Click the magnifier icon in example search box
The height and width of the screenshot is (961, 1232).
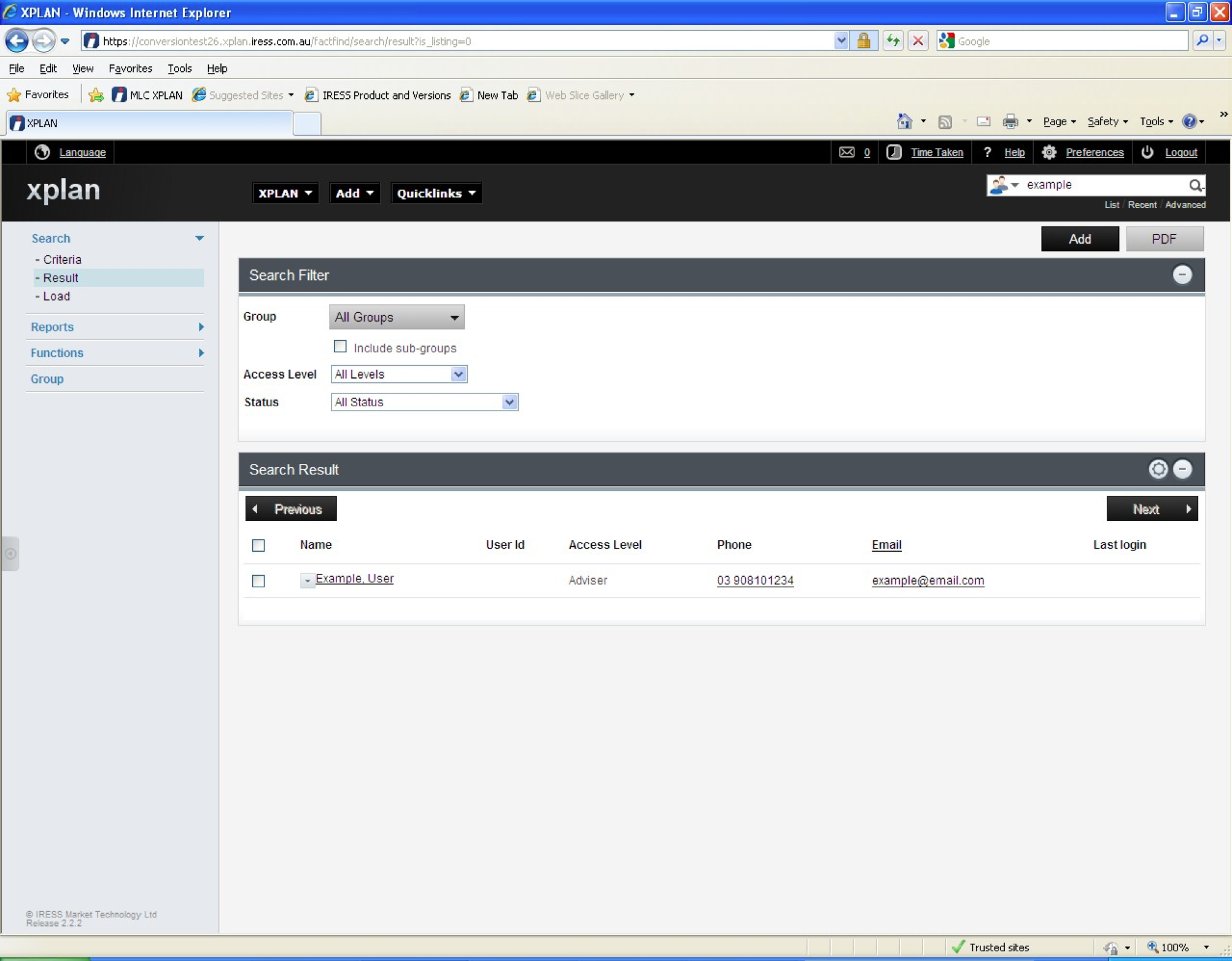point(1195,185)
